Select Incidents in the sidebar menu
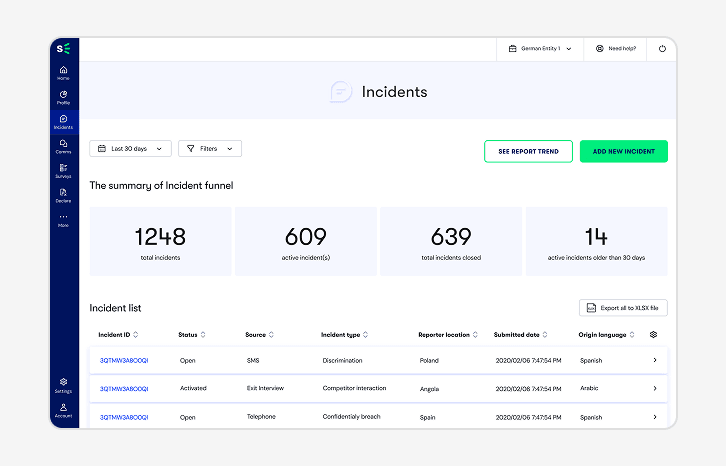The height and width of the screenshot is (466, 726). click(x=63, y=121)
